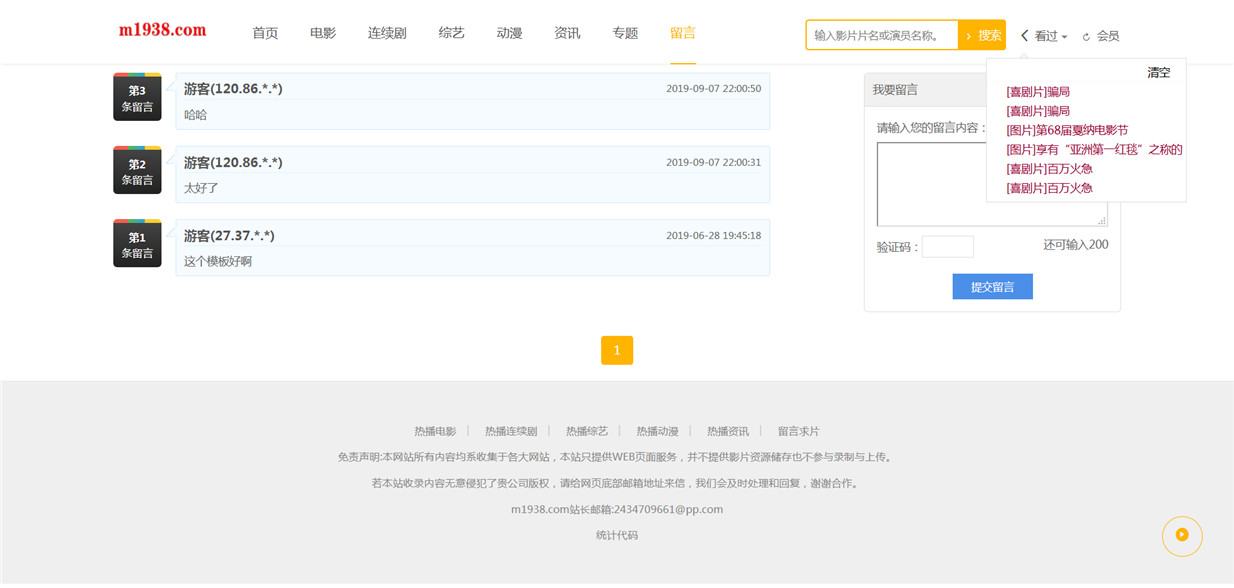The width and height of the screenshot is (1234, 588).
Task: Open the 专题 nav item
Action: pos(625,33)
